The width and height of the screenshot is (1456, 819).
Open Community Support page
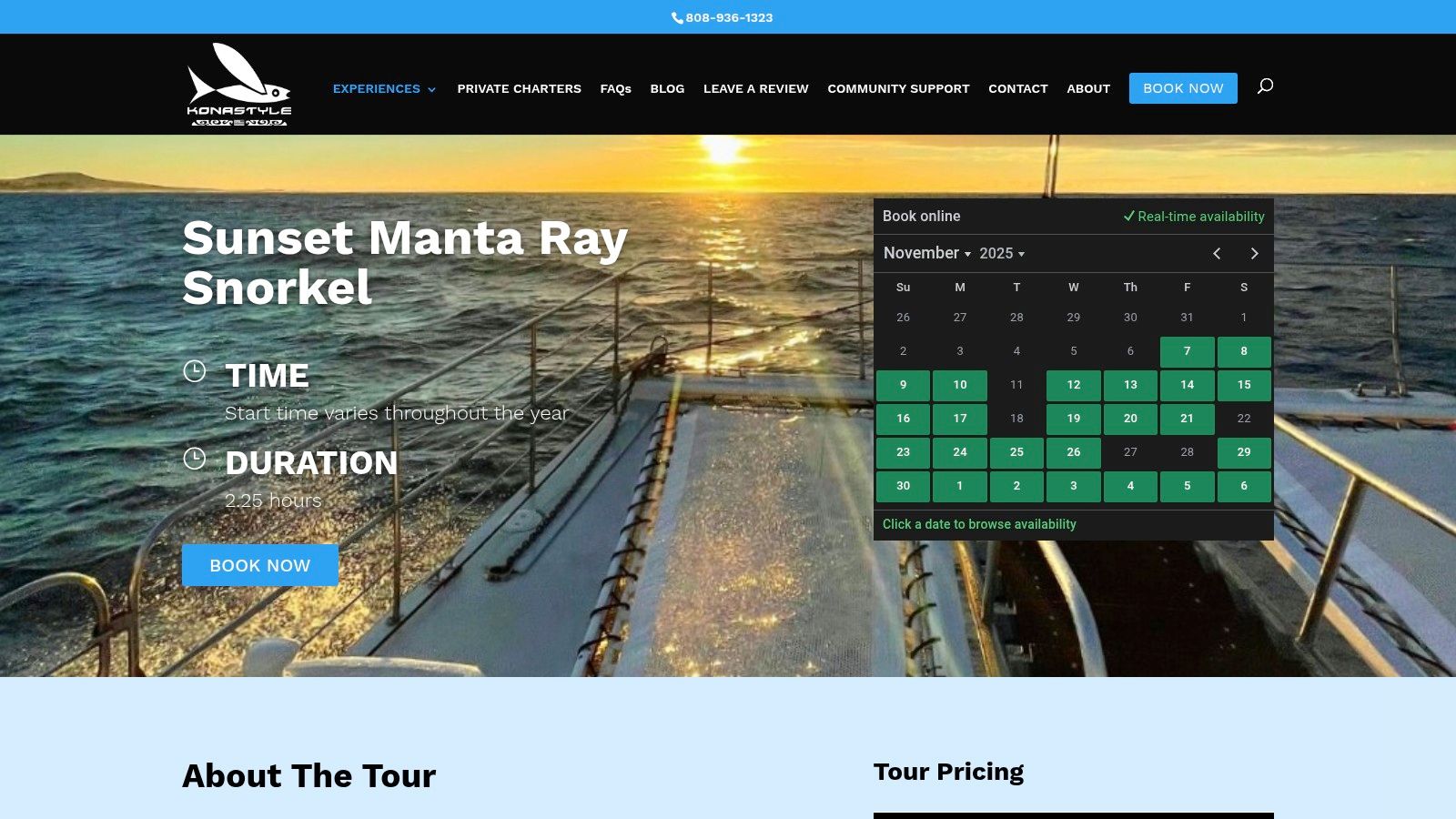pos(898,89)
